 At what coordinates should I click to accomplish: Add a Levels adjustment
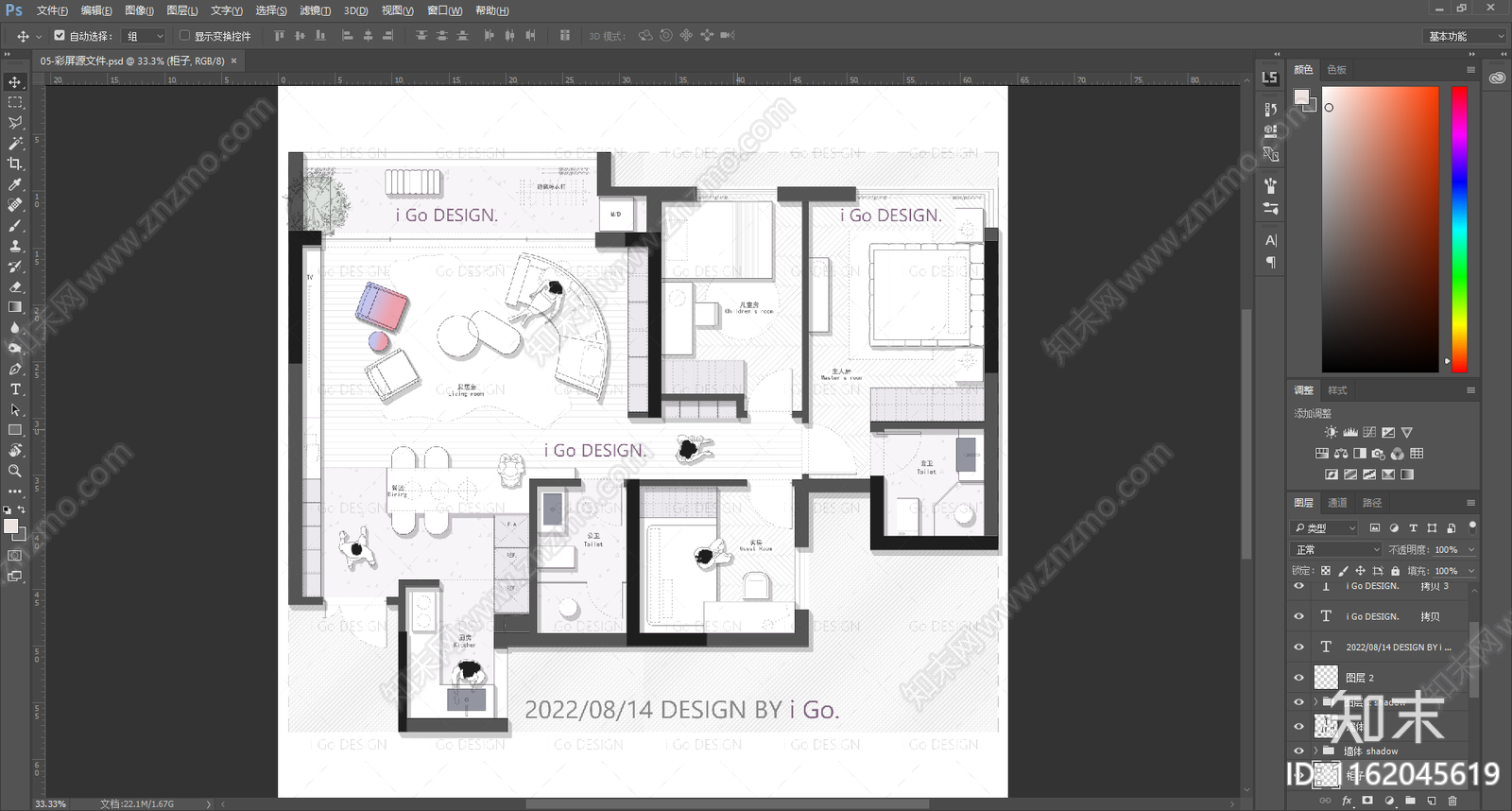[1350, 432]
